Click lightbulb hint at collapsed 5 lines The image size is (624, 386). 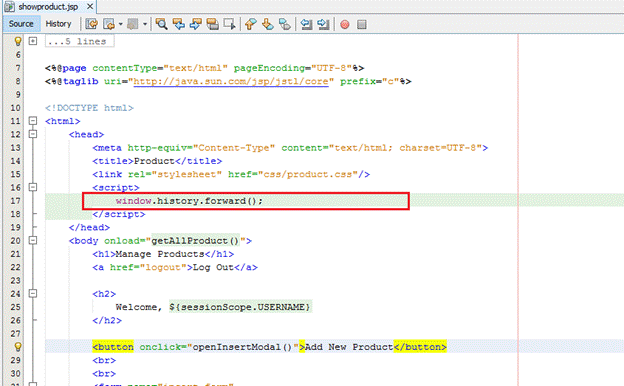(18, 41)
